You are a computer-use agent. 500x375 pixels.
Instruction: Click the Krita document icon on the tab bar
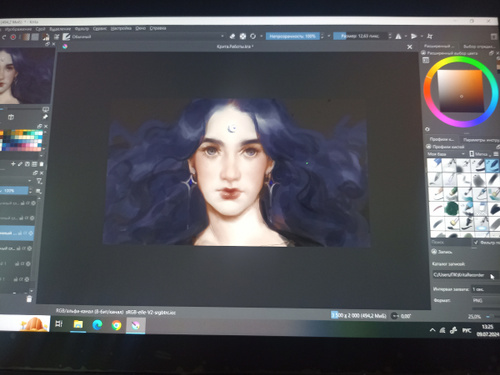(x=65, y=46)
